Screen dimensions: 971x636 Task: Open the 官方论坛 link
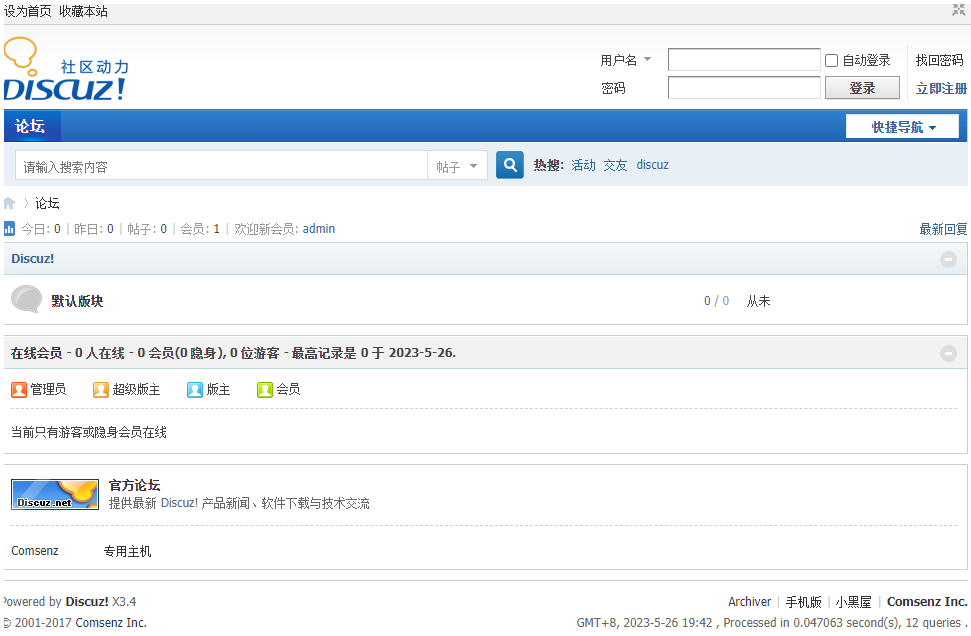pyautogui.click(x=134, y=485)
